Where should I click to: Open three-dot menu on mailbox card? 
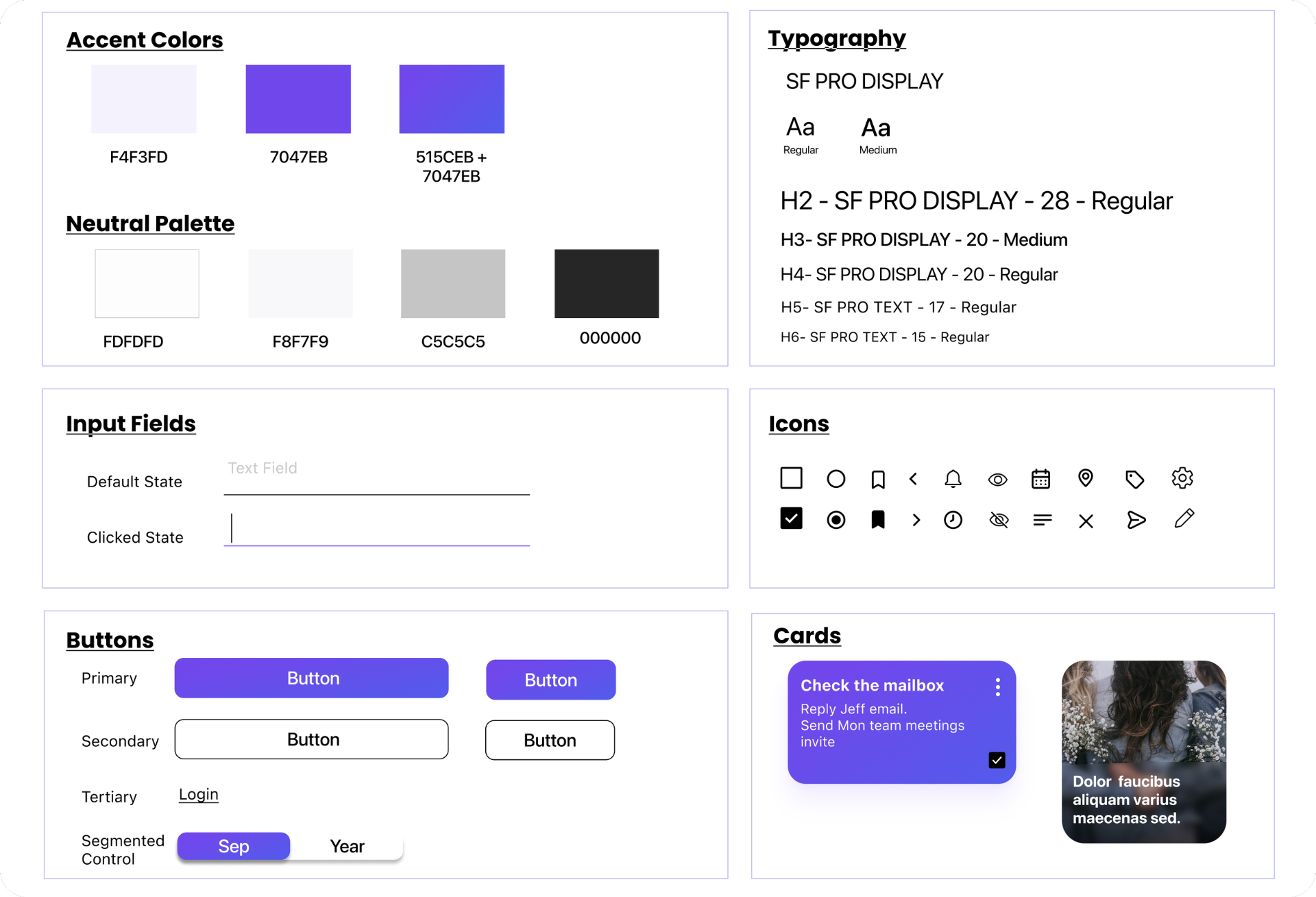pos(997,687)
